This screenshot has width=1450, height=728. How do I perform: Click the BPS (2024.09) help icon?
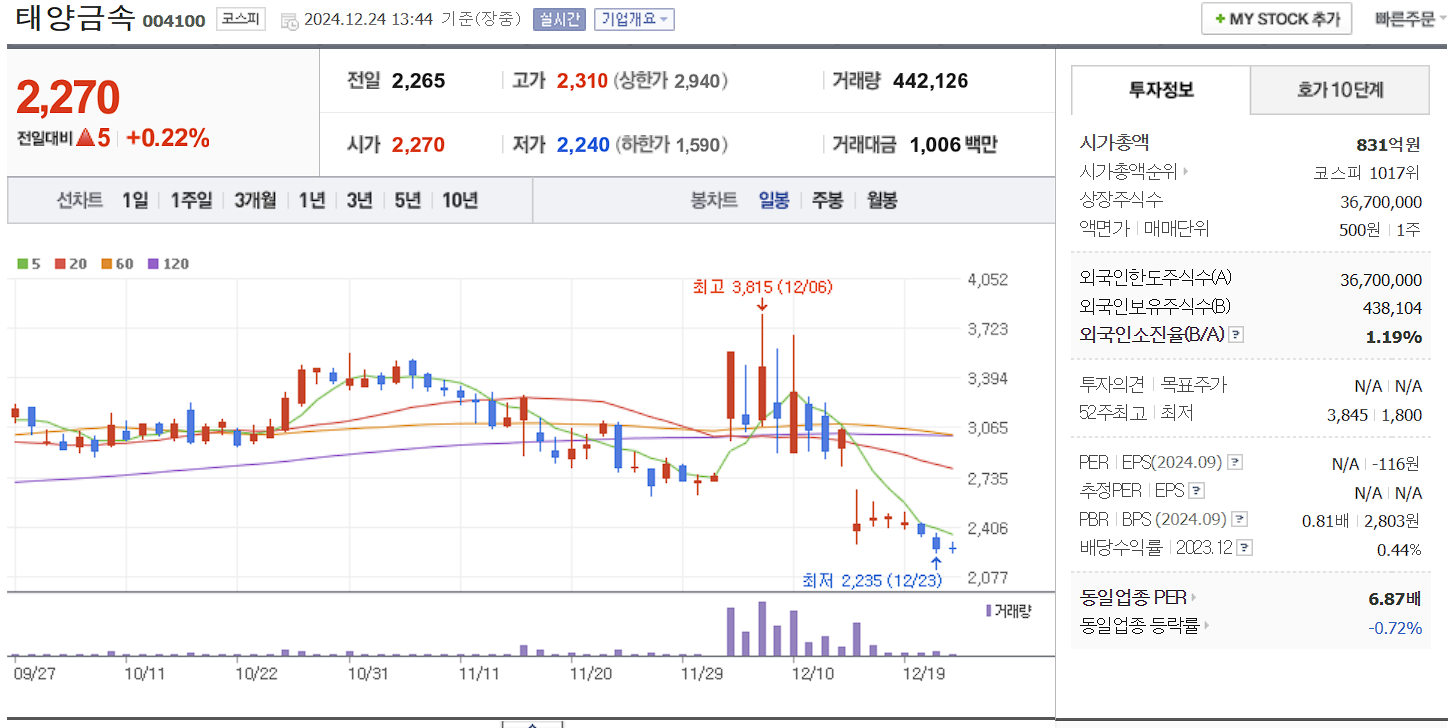[x=1240, y=518]
